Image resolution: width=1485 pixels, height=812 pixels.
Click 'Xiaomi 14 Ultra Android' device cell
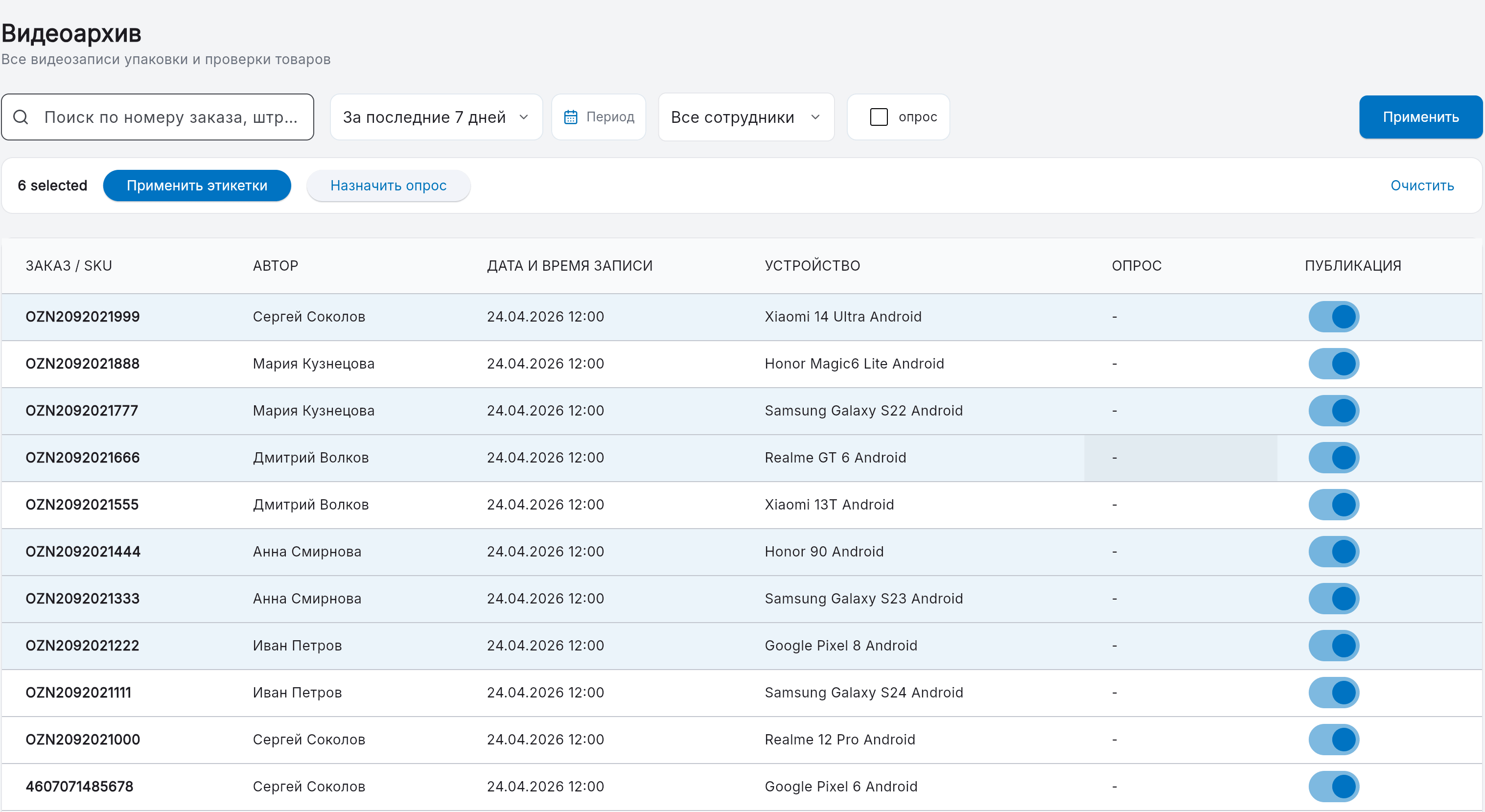(843, 317)
